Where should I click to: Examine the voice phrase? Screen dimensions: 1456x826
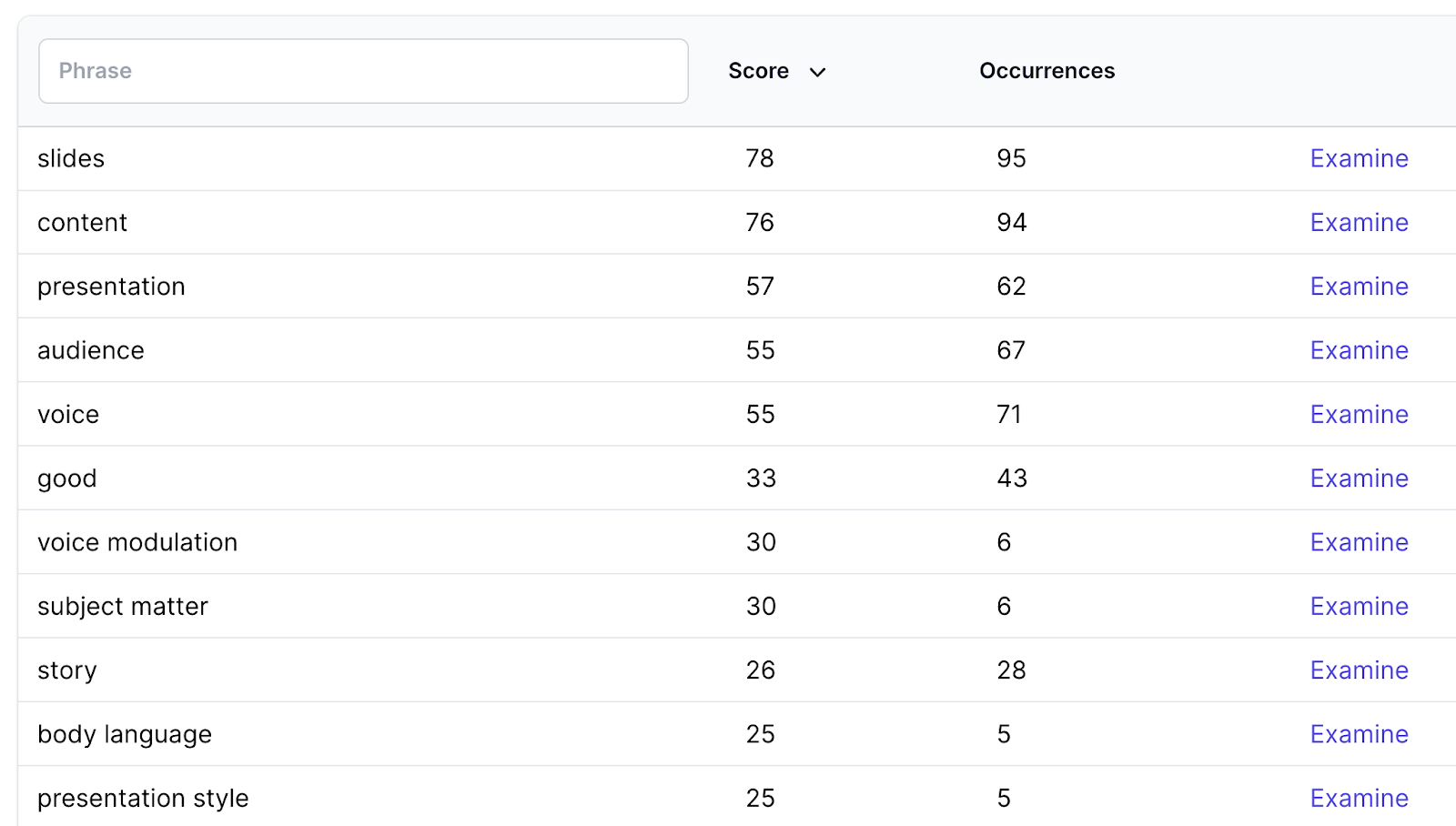(1359, 414)
